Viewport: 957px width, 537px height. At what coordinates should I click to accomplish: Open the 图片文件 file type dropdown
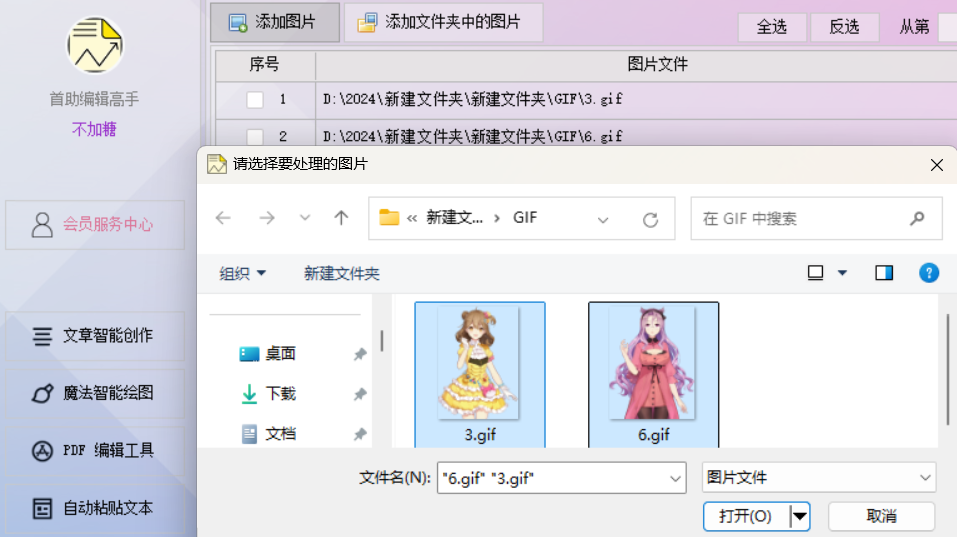[x=819, y=478]
